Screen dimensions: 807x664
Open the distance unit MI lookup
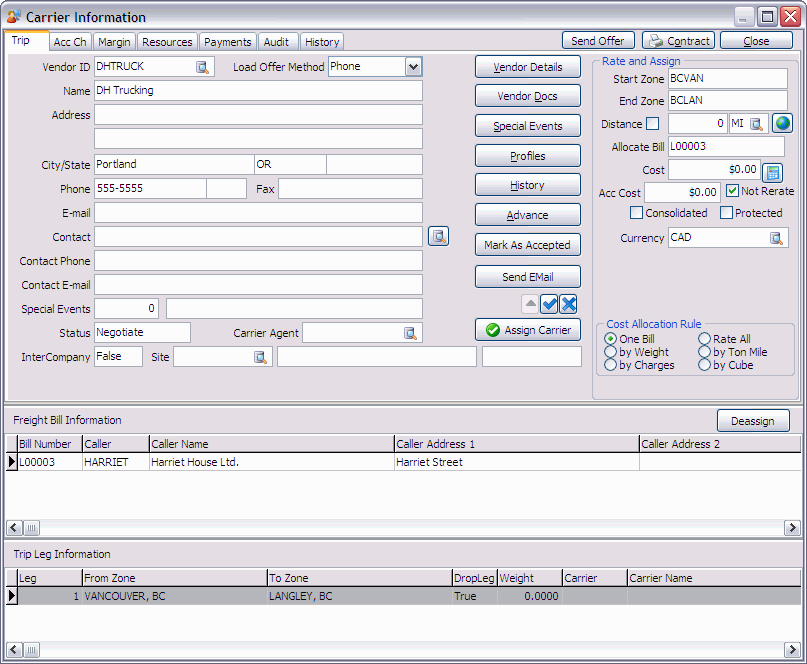tap(757, 124)
